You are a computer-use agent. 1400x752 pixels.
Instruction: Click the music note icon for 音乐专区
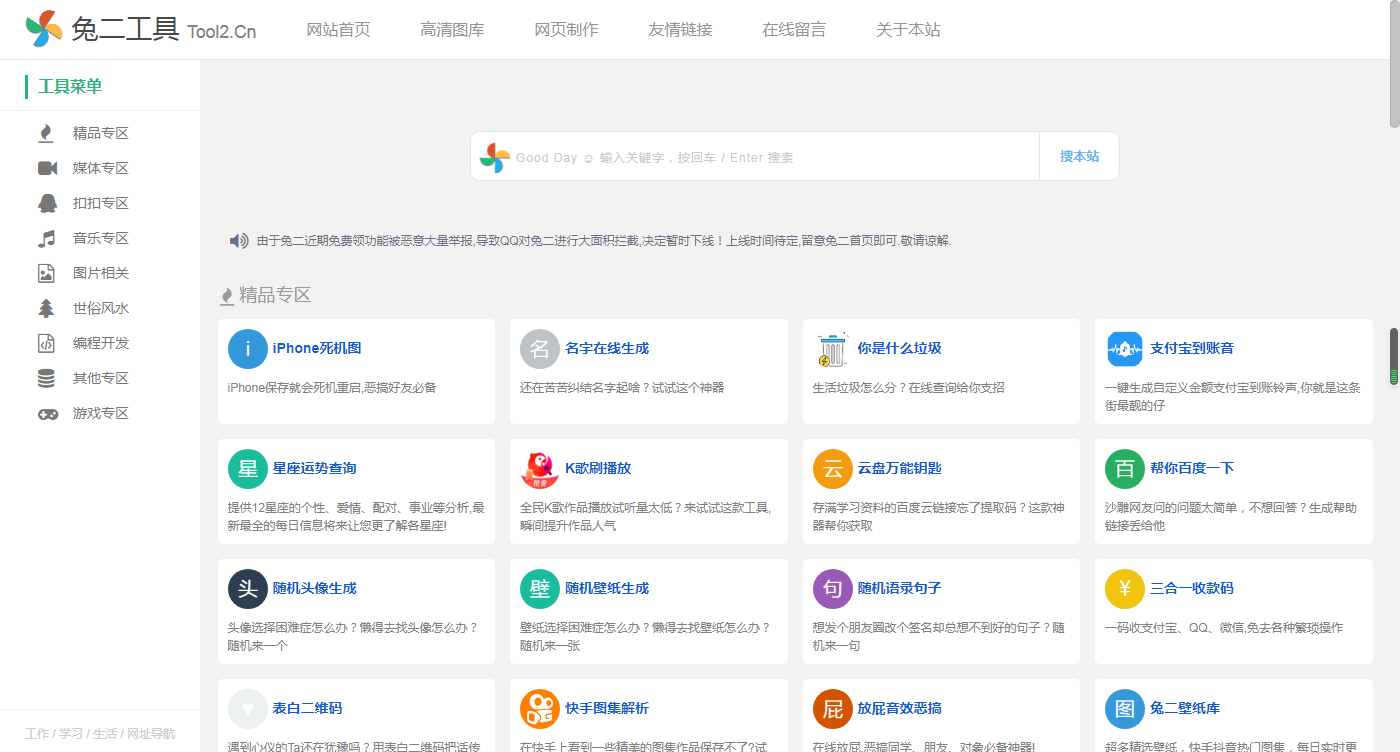(x=47, y=238)
